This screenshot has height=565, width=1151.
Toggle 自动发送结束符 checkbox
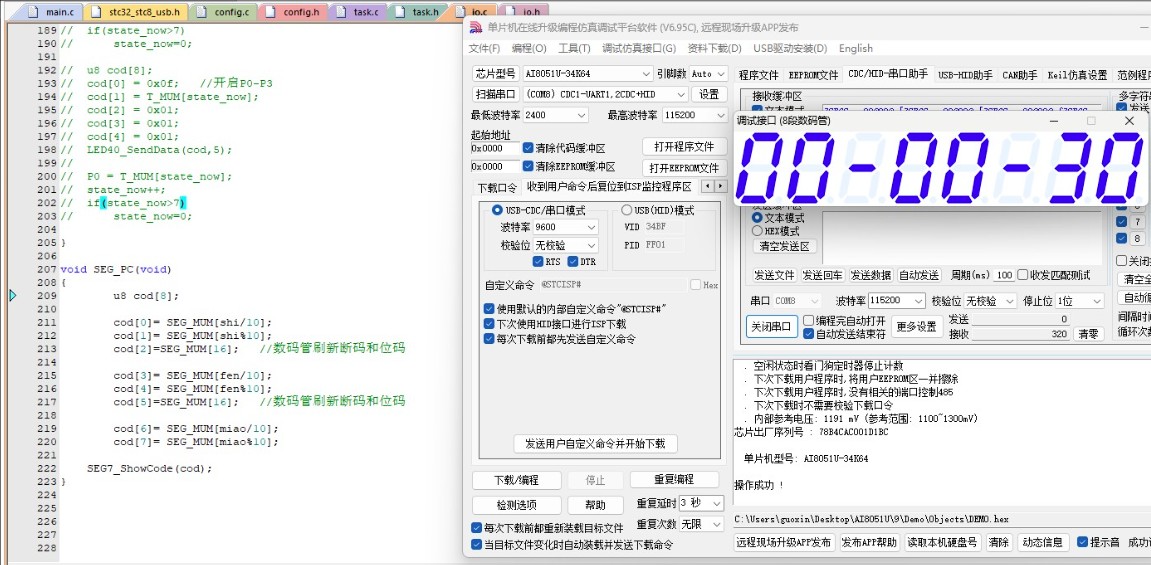pyautogui.click(x=808, y=334)
